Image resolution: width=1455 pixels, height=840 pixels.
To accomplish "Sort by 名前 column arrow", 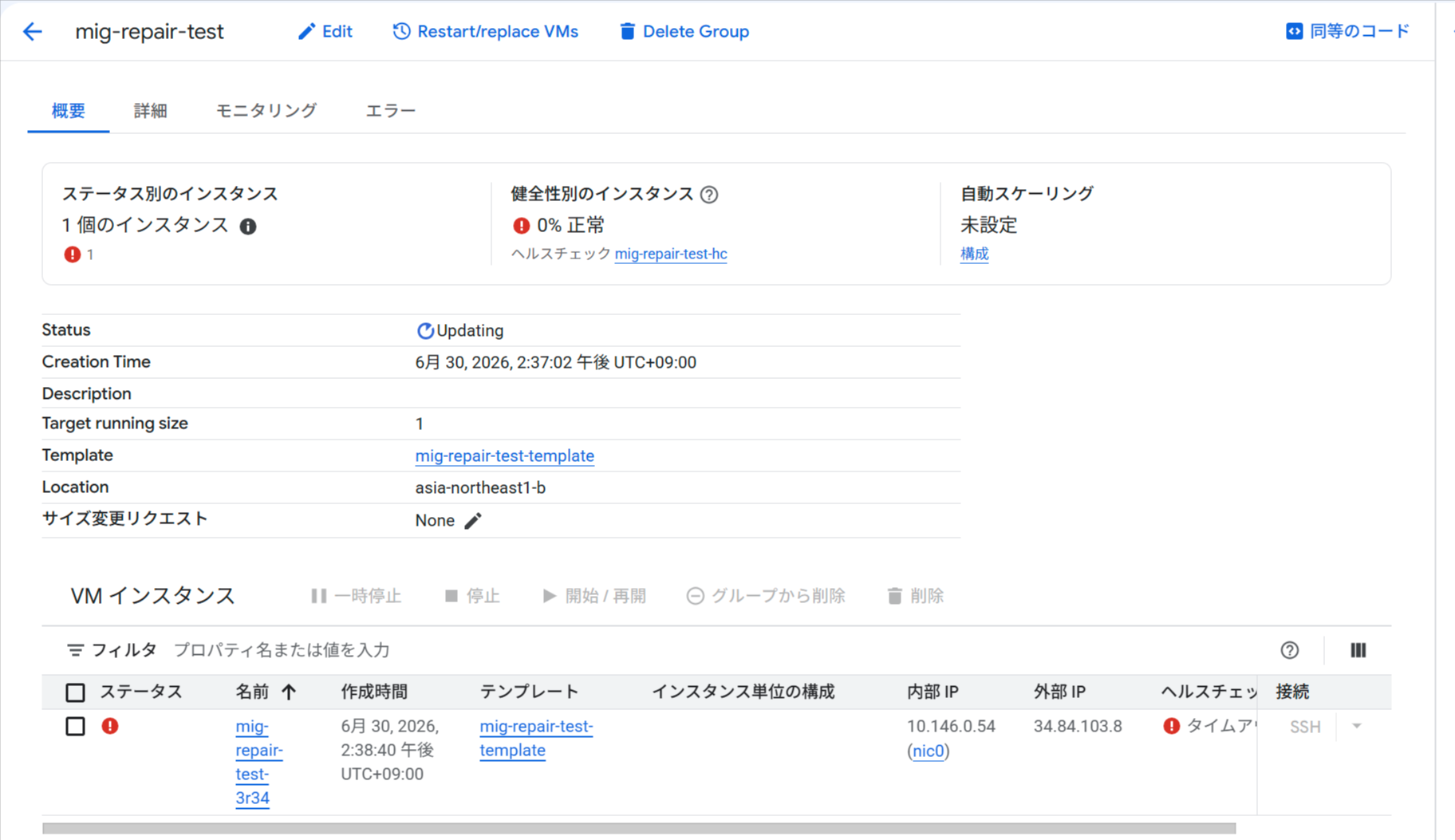I will 289,692.
